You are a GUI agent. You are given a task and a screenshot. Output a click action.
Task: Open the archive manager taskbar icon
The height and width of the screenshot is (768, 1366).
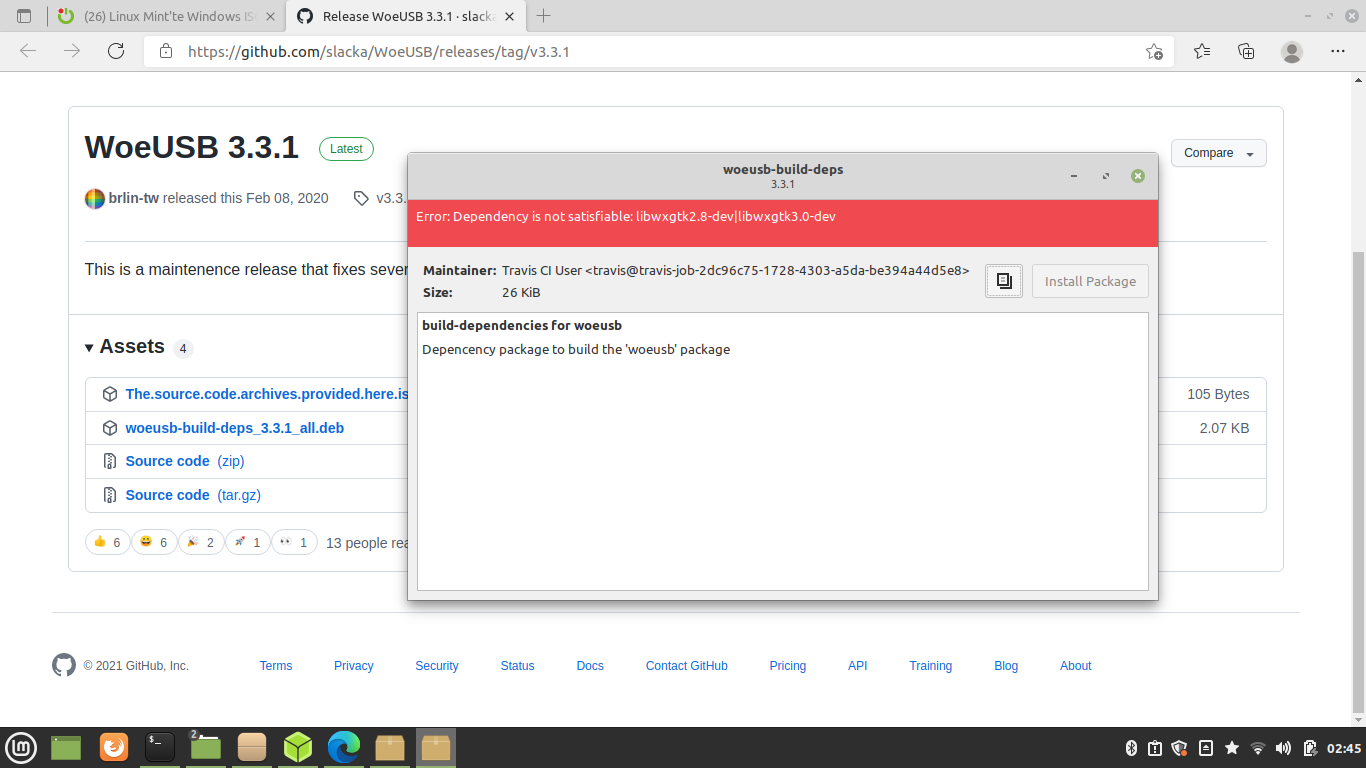252,747
